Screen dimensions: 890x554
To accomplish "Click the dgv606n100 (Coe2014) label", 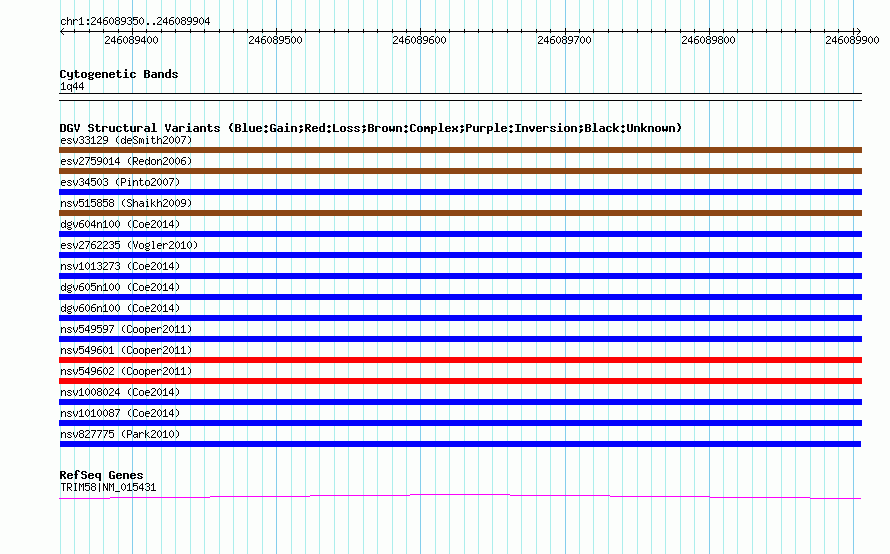I will pyautogui.click(x=120, y=308).
